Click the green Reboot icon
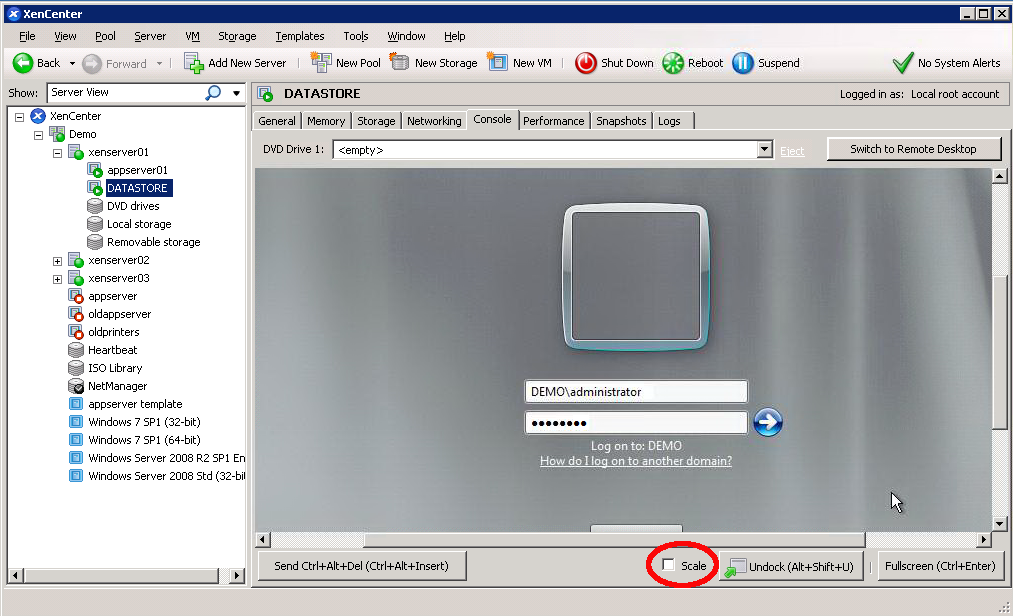Screen dimensions: 1013x616 click(673, 63)
